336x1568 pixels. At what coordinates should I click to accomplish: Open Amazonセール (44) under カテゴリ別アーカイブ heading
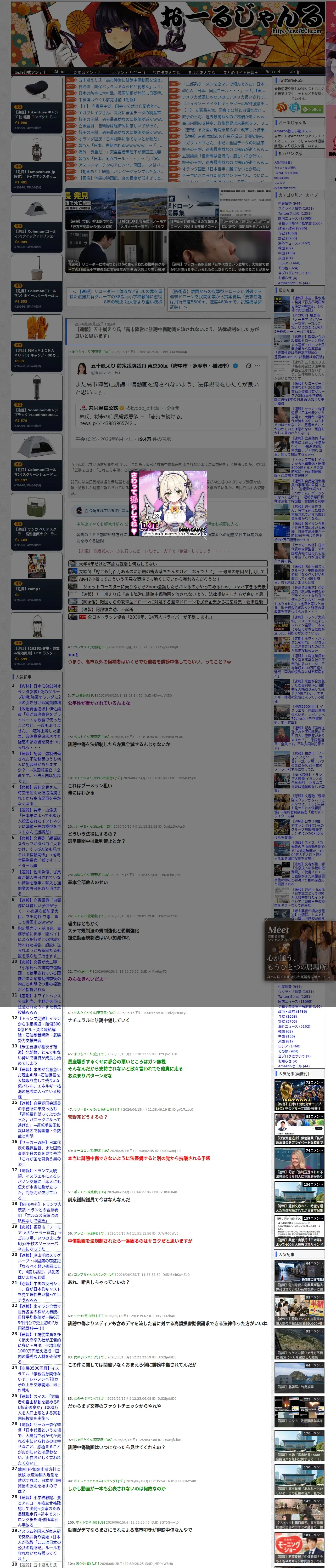pyautogui.click(x=294, y=283)
